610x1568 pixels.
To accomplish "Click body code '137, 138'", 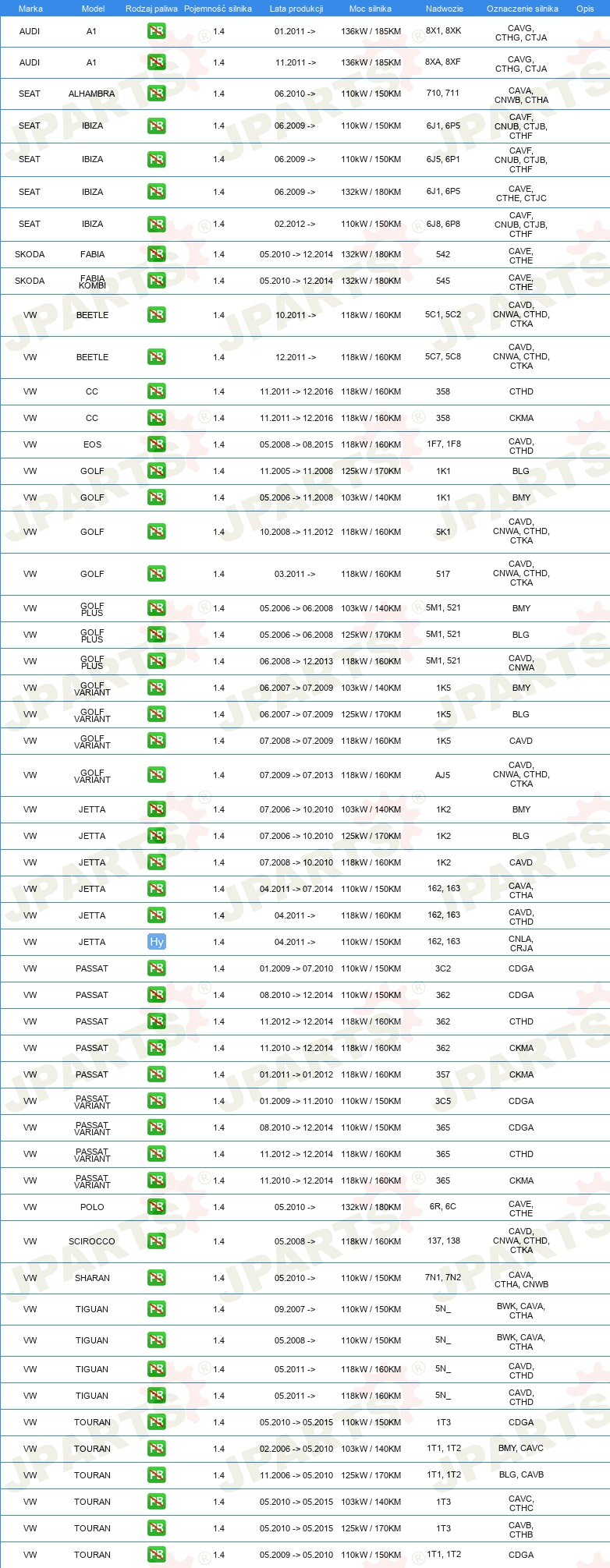I will click(444, 1241).
